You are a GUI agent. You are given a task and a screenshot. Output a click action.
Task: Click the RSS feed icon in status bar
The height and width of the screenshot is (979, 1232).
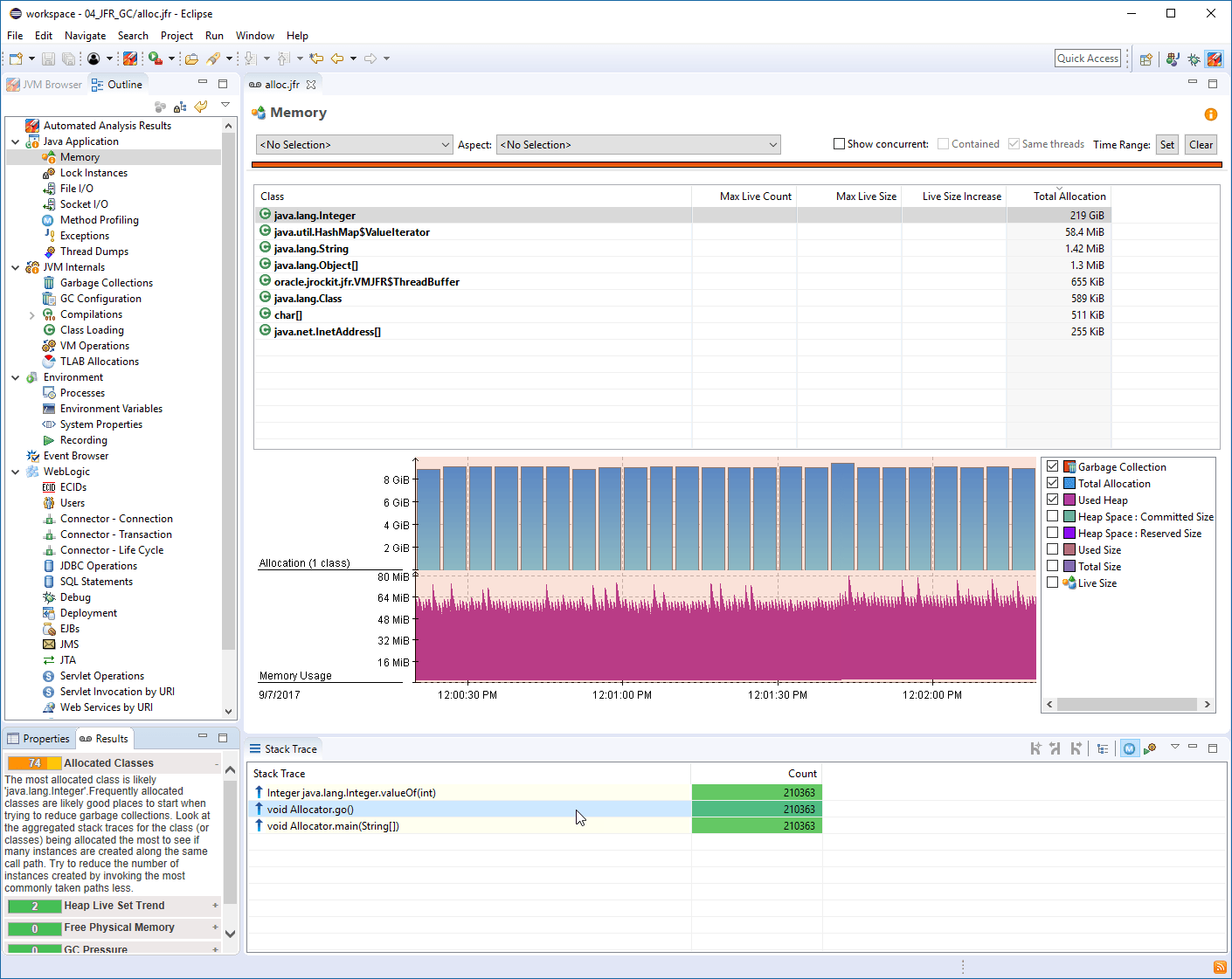click(1220, 967)
